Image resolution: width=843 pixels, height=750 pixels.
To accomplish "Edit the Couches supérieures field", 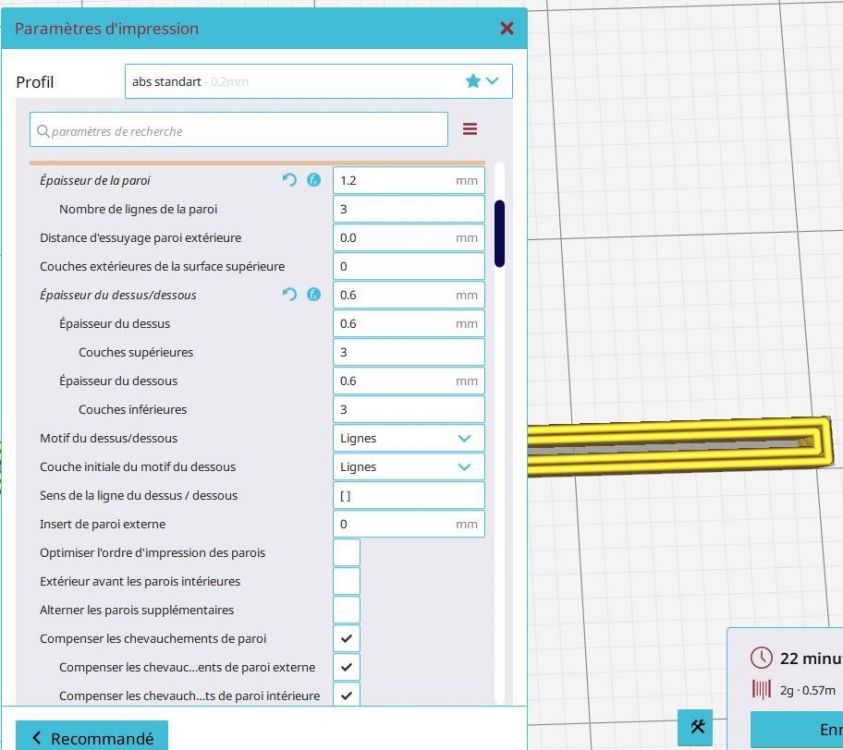I will [x=409, y=352].
